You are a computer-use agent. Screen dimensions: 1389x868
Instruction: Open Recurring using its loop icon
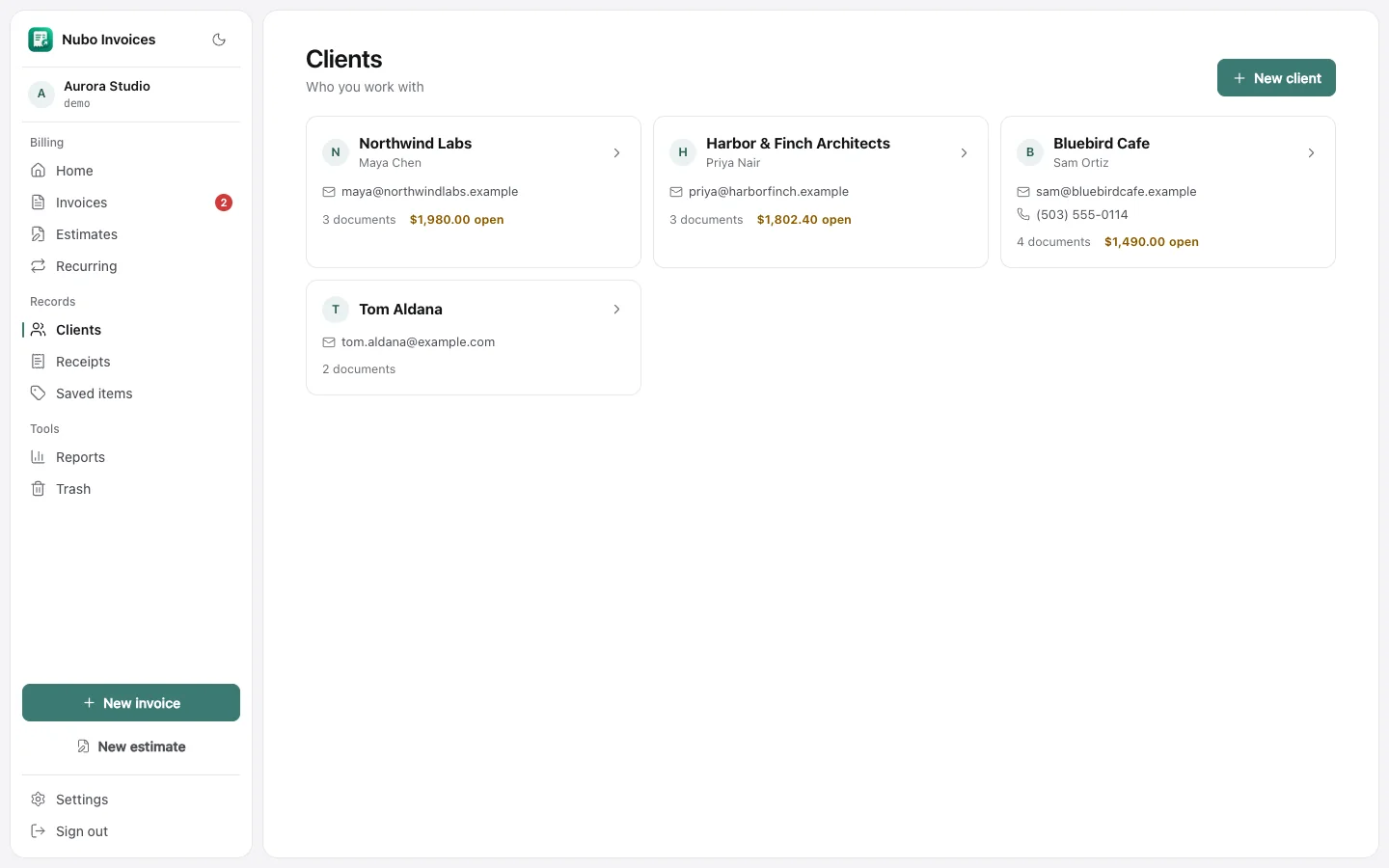coord(39,266)
